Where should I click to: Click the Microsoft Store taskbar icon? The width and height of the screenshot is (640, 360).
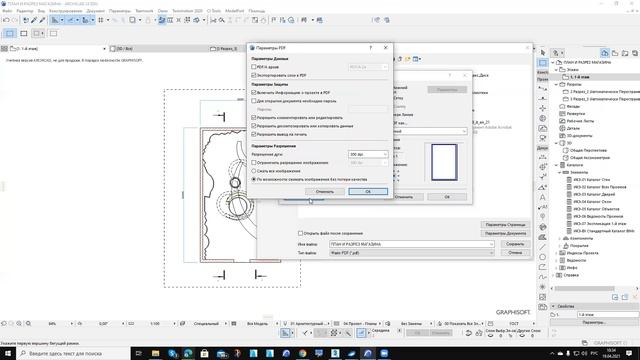pos(204,353)
